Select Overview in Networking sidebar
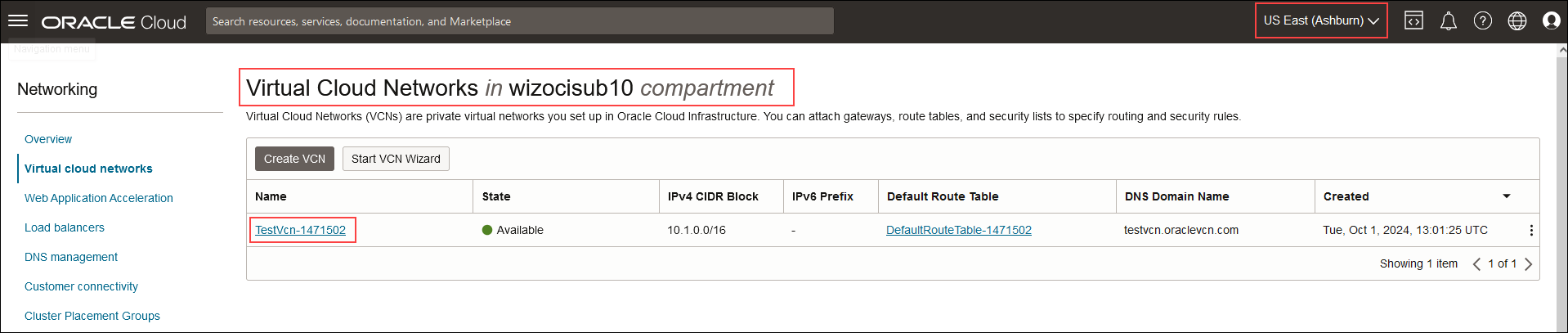The image size is (1568, 333). [x=48, y=139]
